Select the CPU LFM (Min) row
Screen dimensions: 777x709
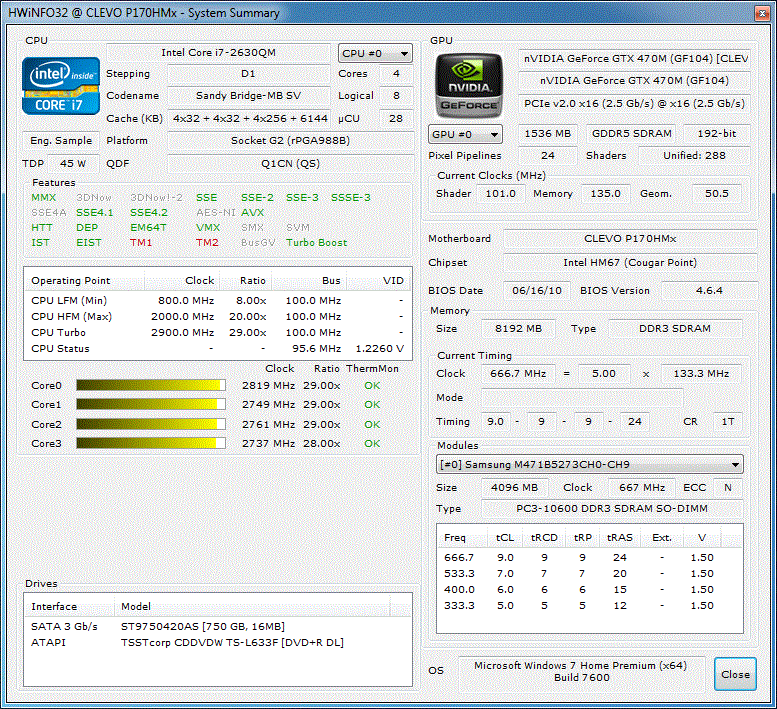pos(218,301)
